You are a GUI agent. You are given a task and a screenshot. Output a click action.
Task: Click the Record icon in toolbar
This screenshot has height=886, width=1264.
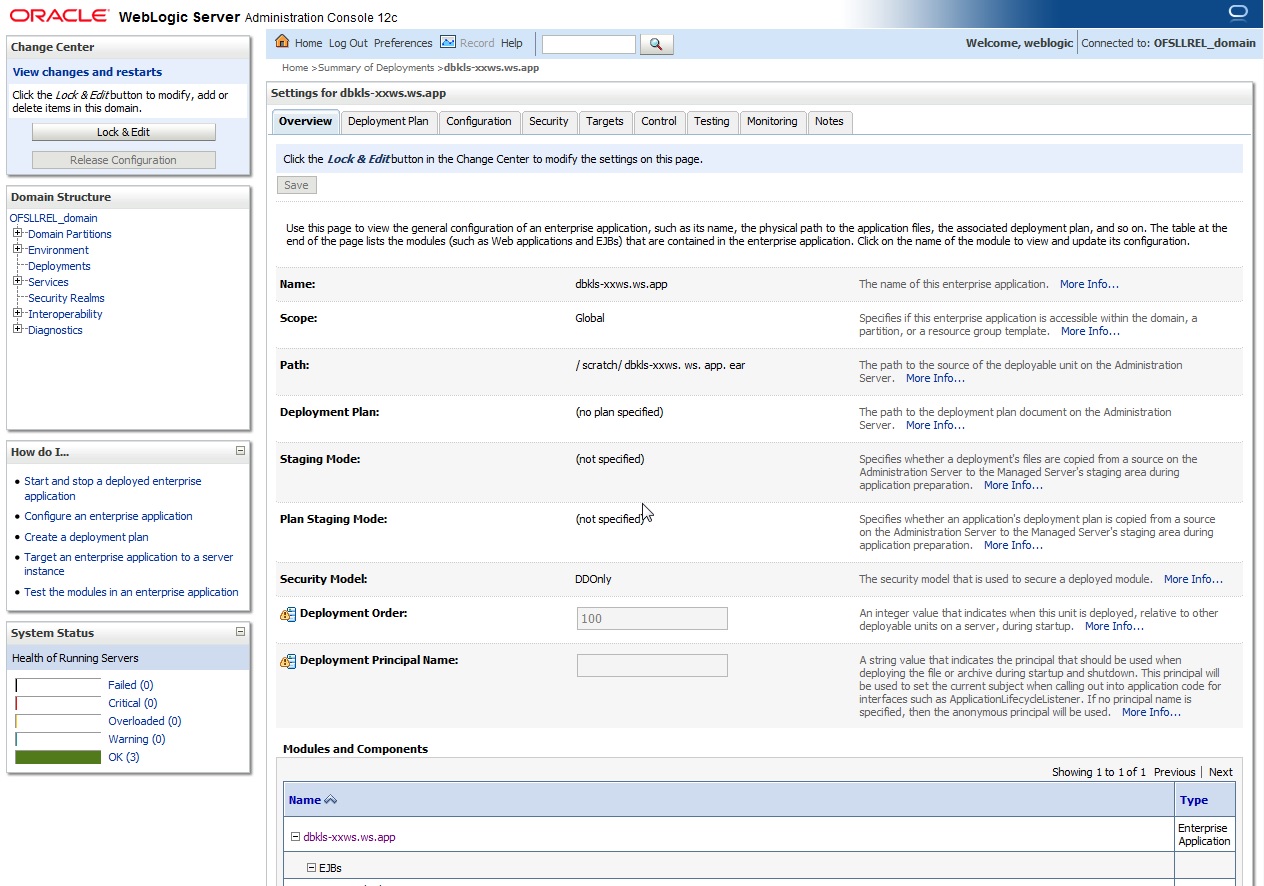(x=448, y=42)
